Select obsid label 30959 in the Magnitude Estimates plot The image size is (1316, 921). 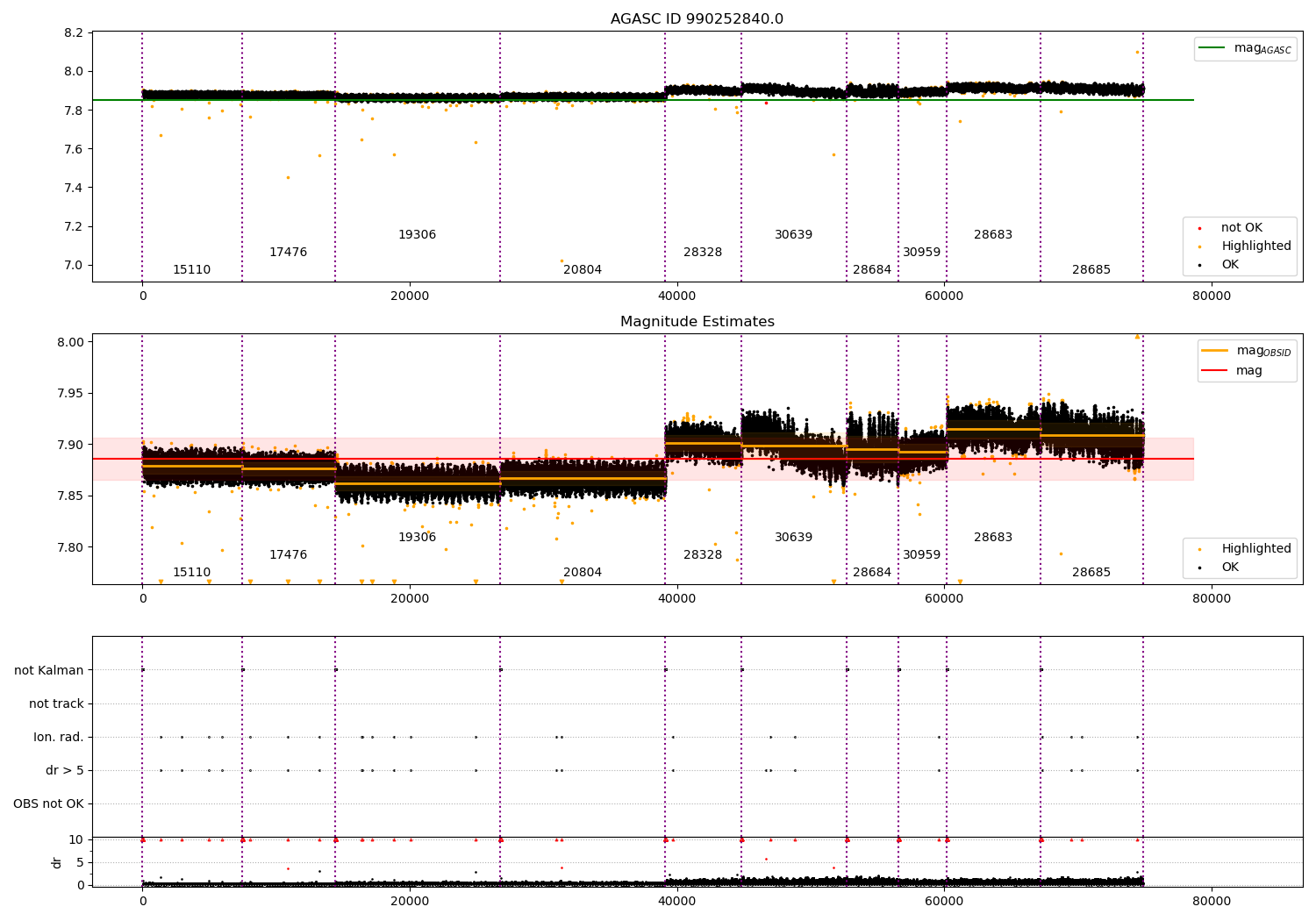click(x=922, y=555)
